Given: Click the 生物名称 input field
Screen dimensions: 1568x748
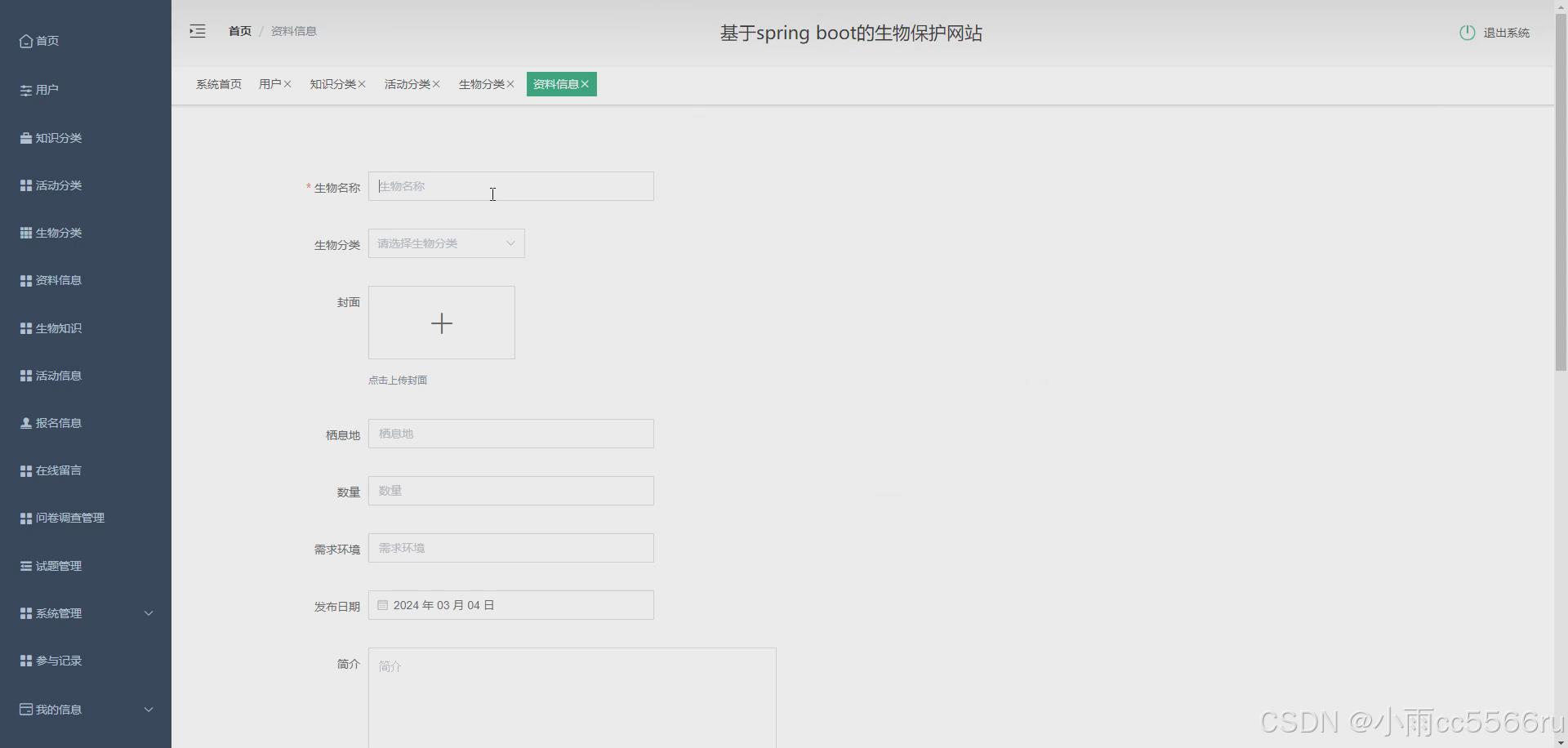Looking at the screenshot, I should (511, 186).
